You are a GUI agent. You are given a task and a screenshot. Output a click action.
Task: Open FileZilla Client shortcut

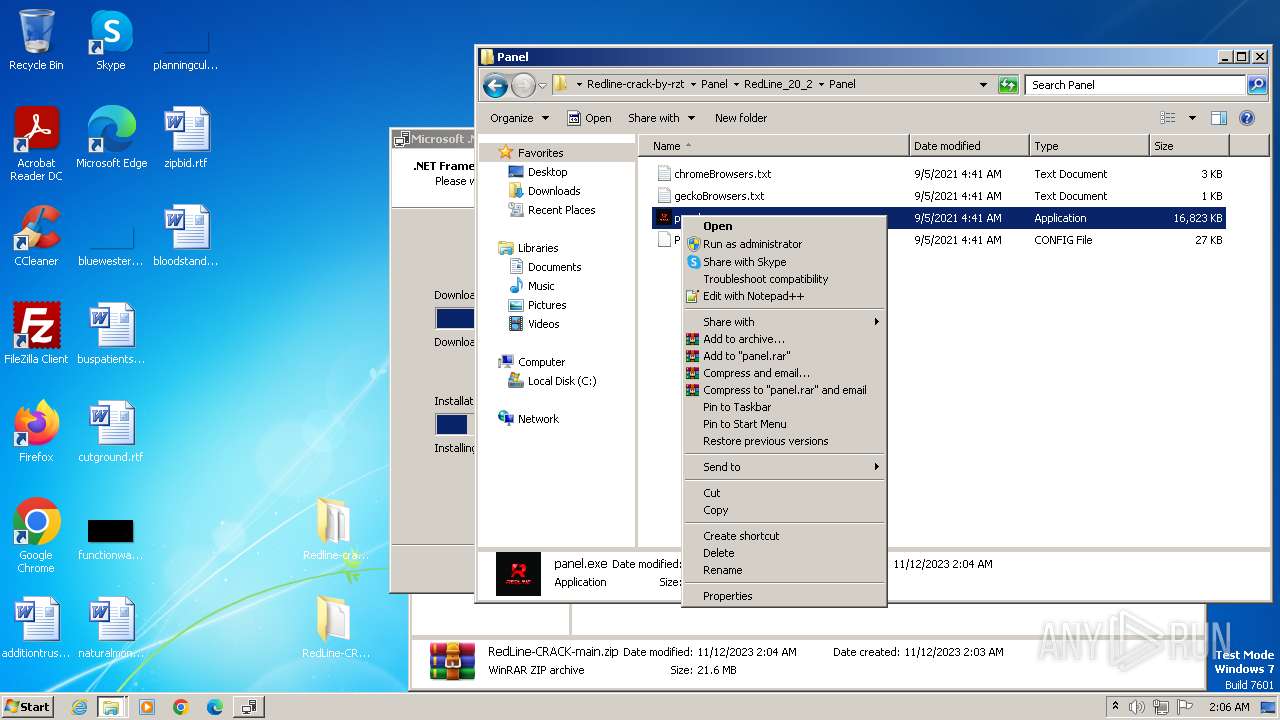click(x=36, y=334)
